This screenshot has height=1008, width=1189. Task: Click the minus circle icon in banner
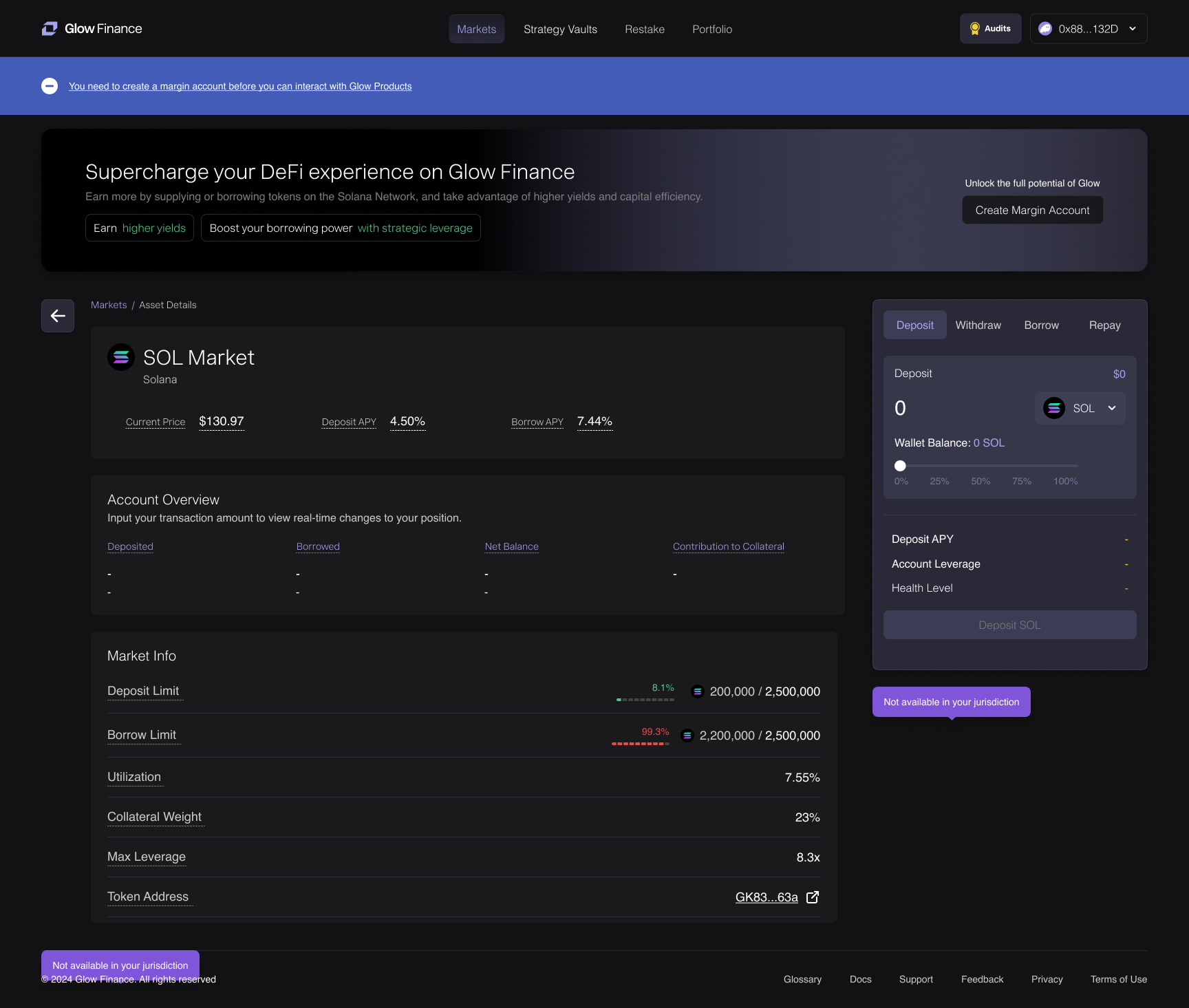coord(50,86)
